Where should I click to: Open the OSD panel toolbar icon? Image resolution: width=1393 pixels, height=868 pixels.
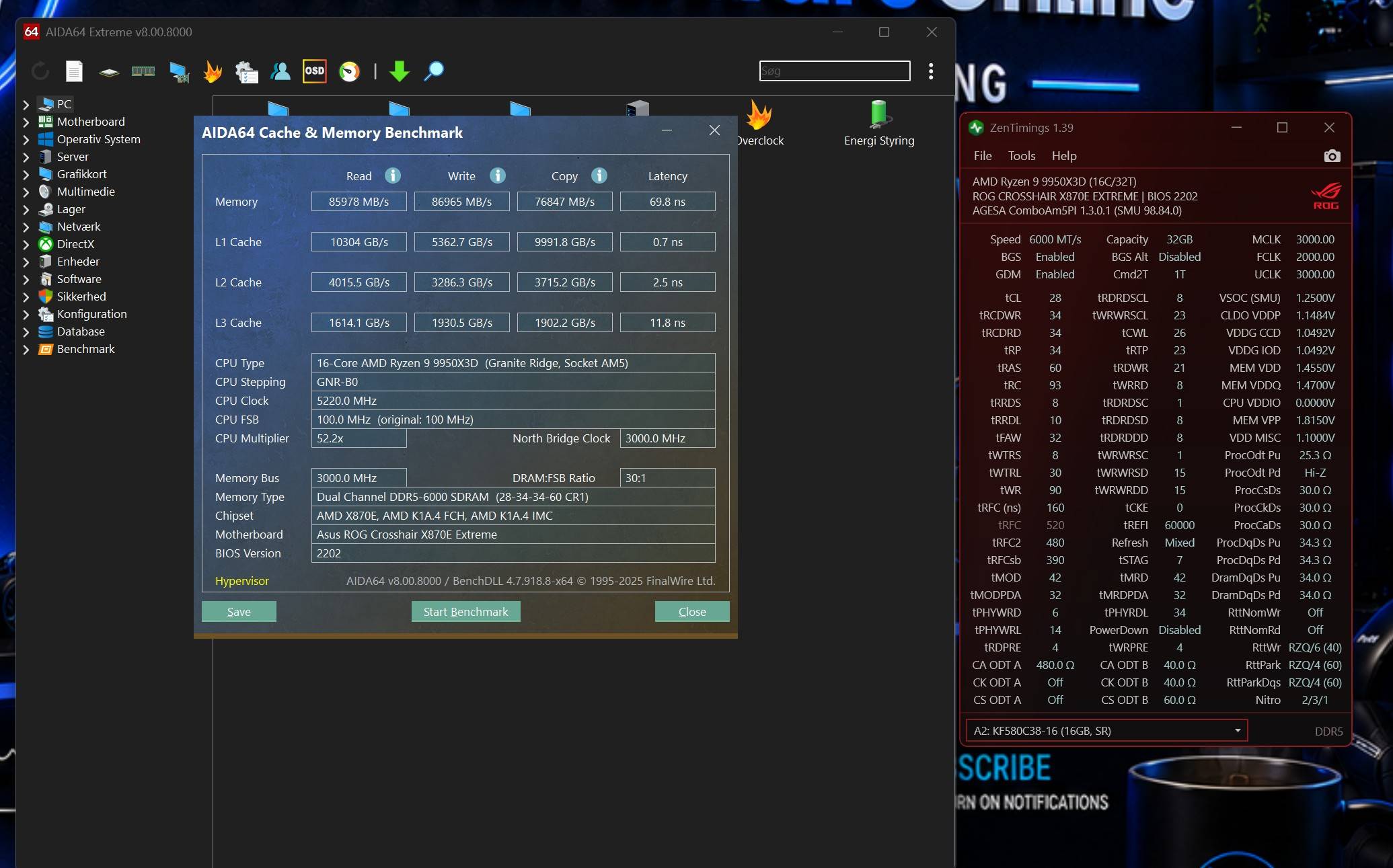point(314,71)
